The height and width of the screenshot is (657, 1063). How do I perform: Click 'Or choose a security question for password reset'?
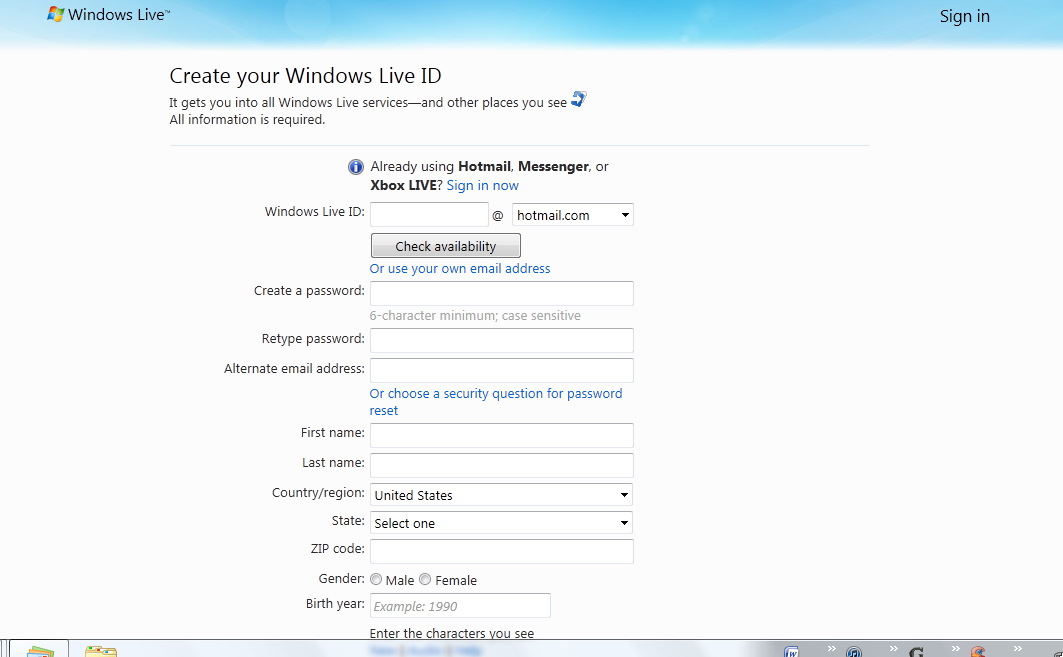pos(496,402)
